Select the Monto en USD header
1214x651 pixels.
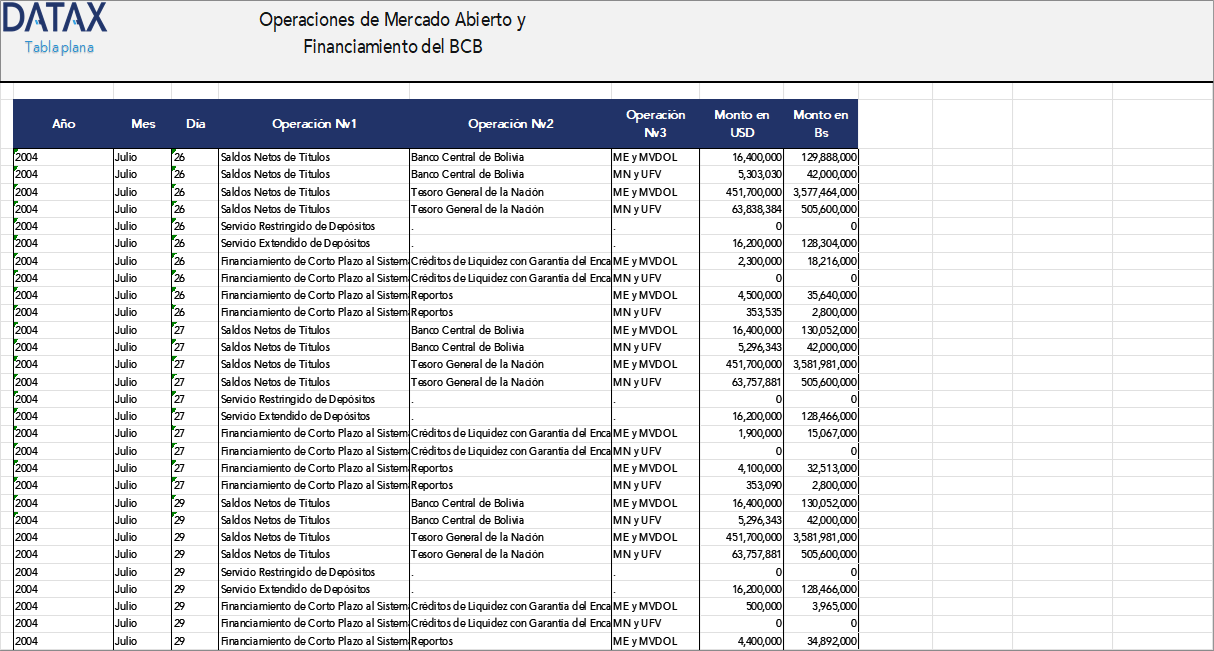[x=741, y=123]
